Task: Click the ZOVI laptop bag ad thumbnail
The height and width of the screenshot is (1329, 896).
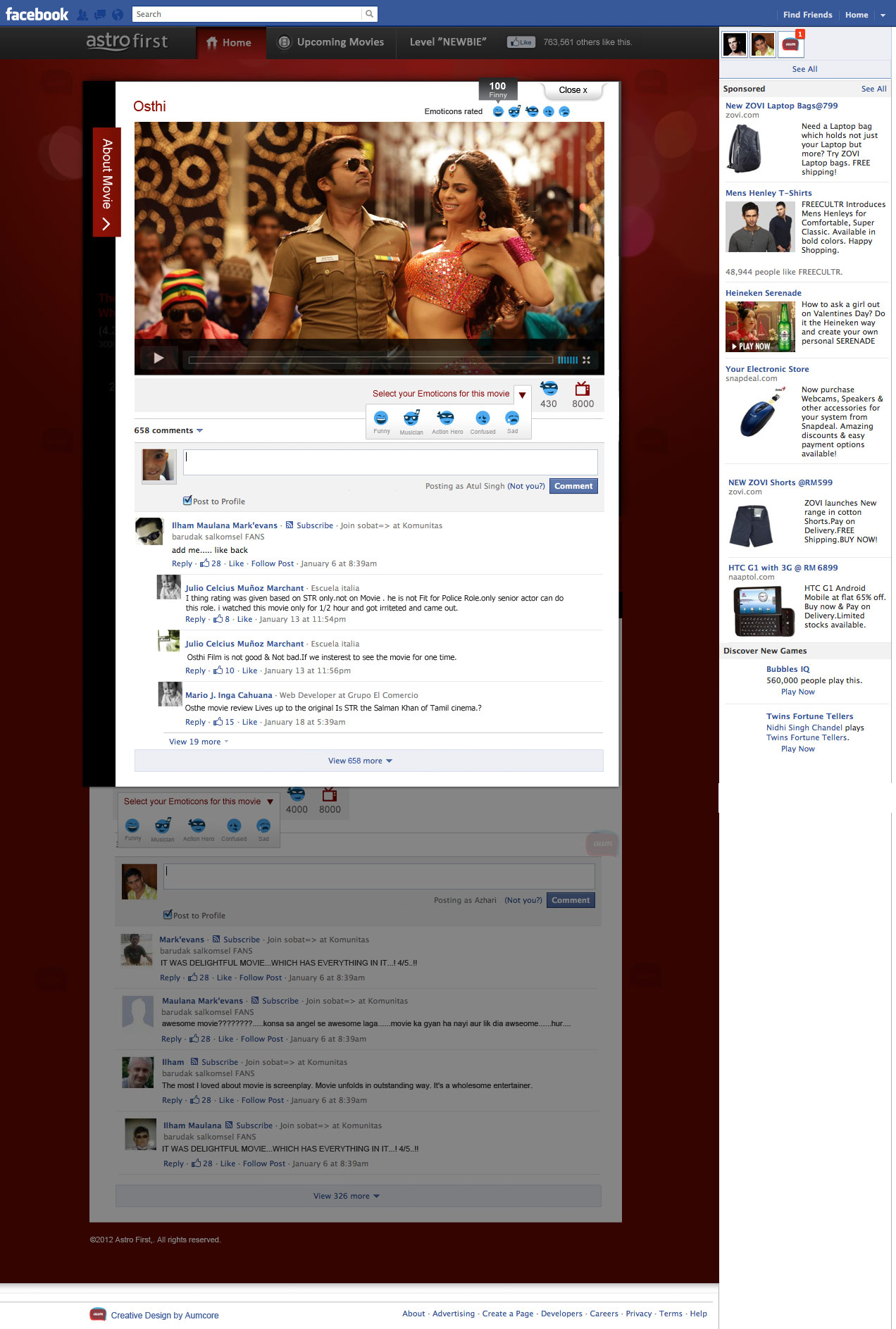Action: coord(744,148)
